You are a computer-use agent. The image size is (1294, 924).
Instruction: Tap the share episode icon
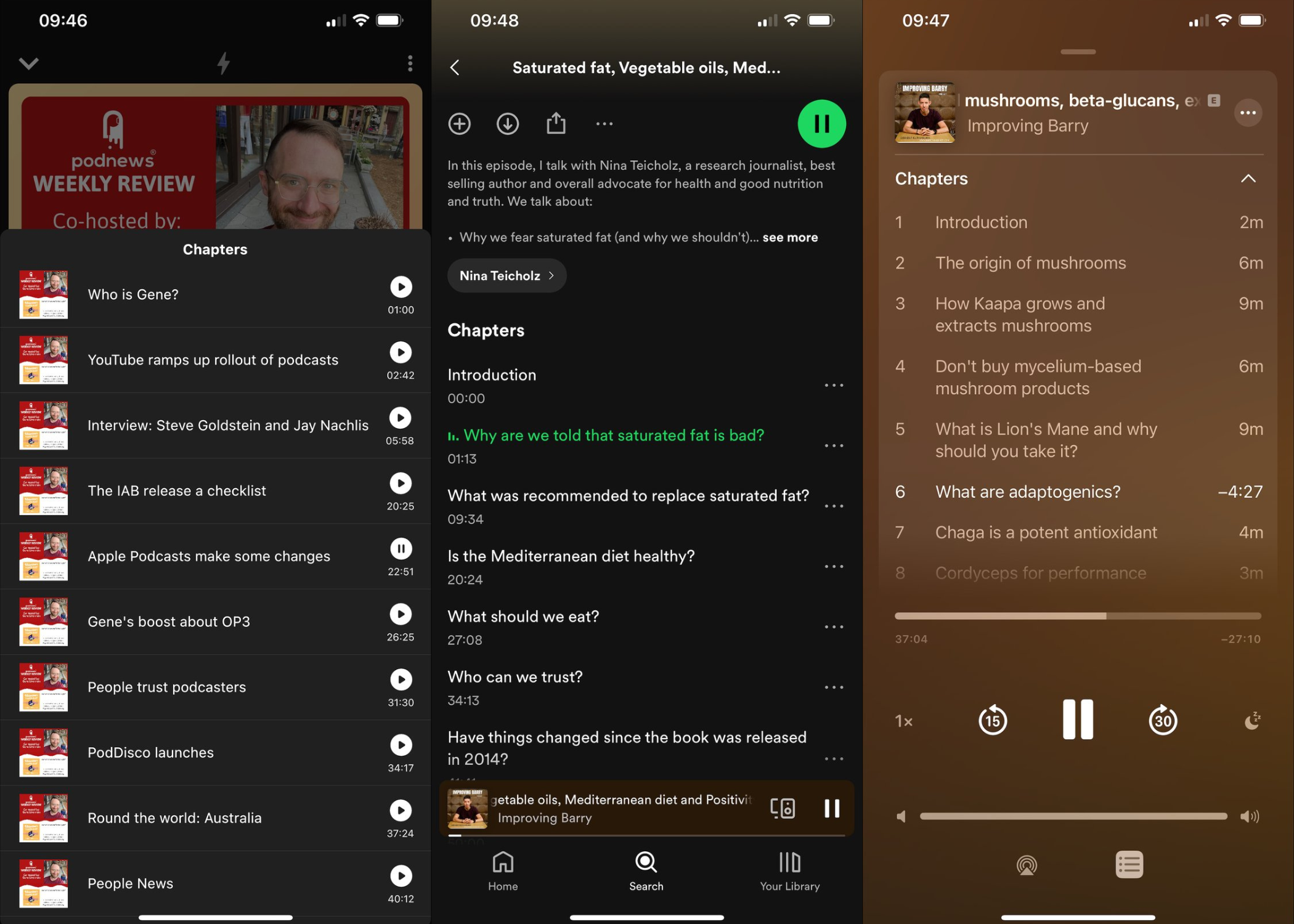556,122
